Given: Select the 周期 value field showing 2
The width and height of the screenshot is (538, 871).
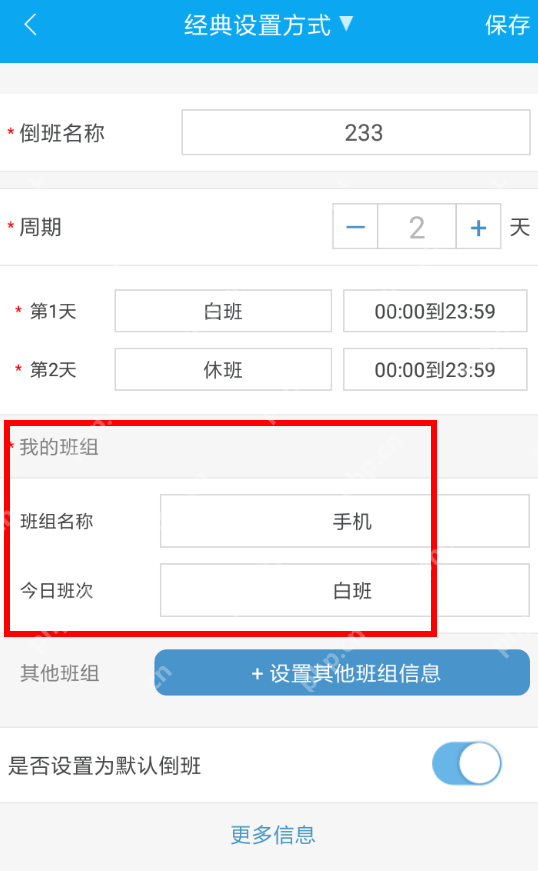Looking at the screenshot, I should tap(417, 226).
